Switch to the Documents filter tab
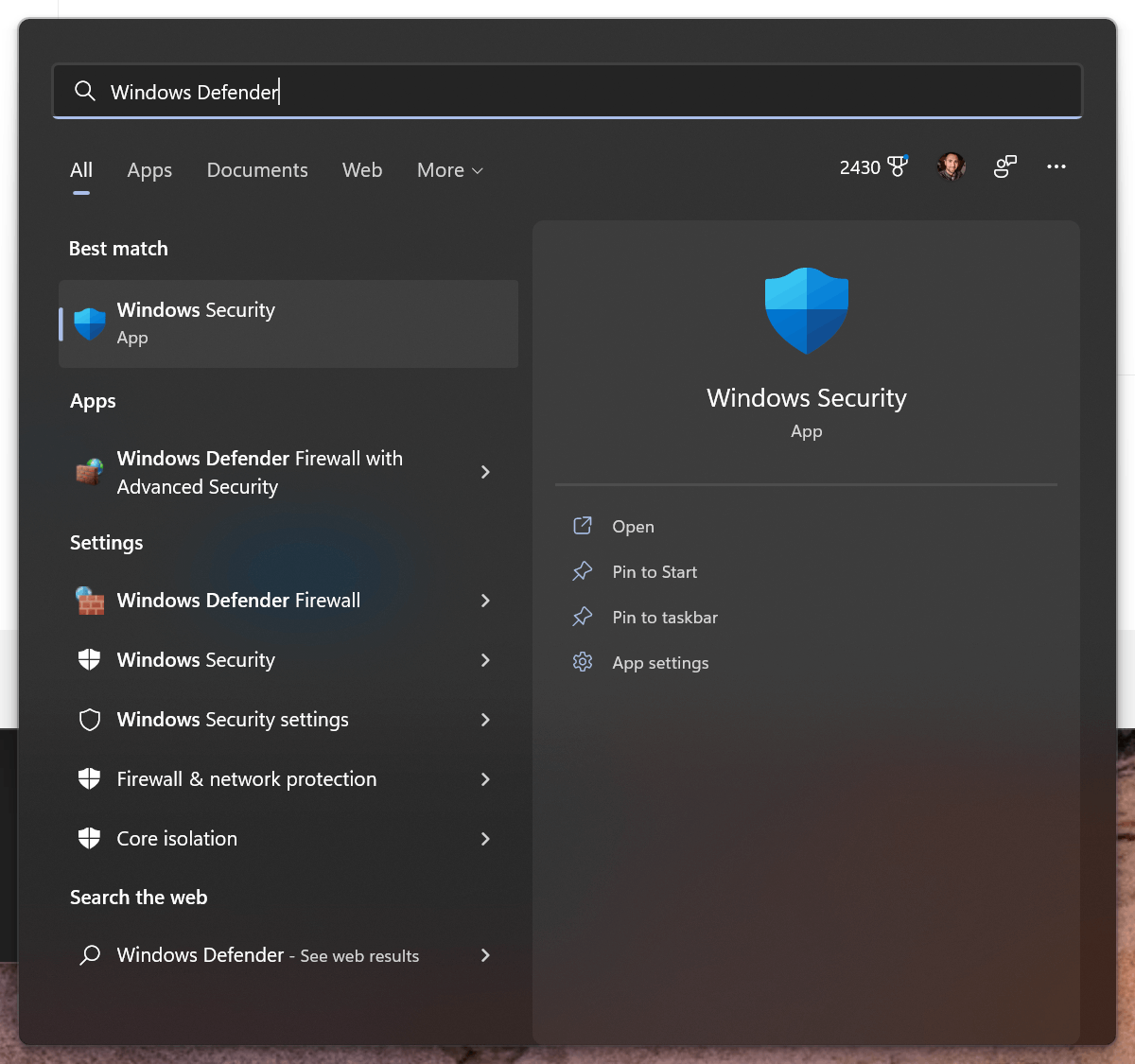 [x=257, y=170]
